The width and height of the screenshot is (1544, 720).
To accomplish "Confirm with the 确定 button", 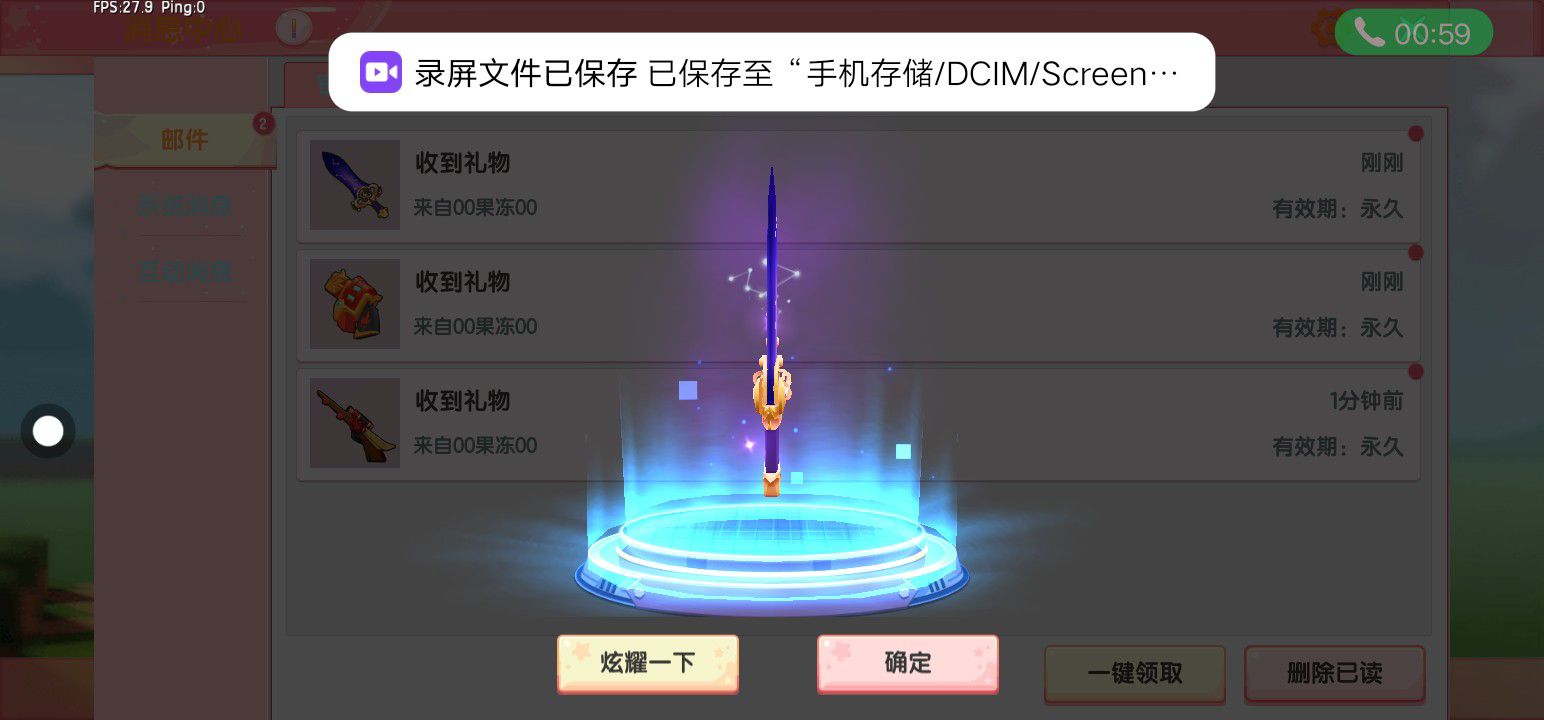I will (x=908, y=663).
